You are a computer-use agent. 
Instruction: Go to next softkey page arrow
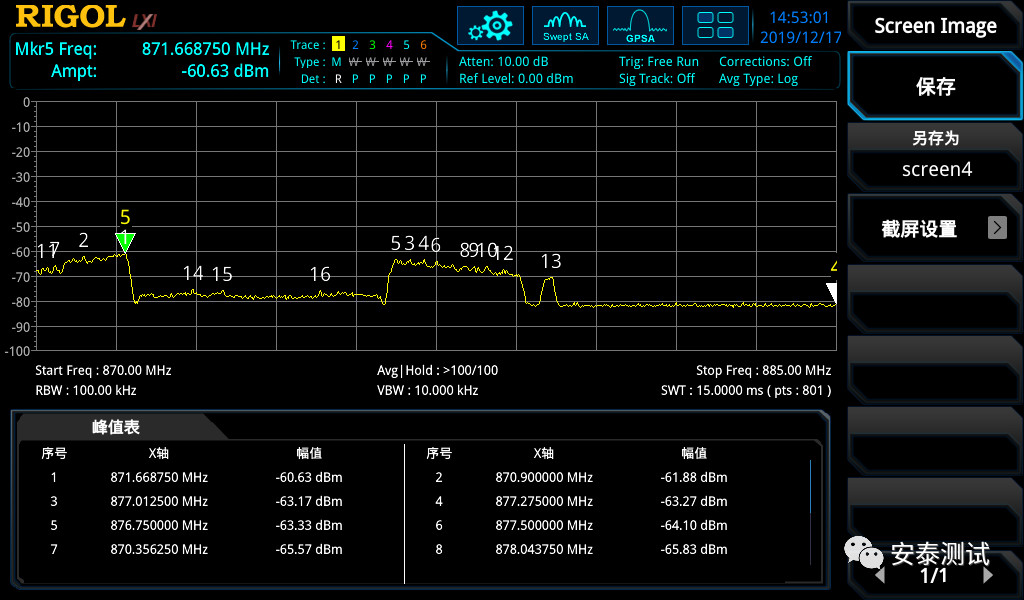pos(987,575)
